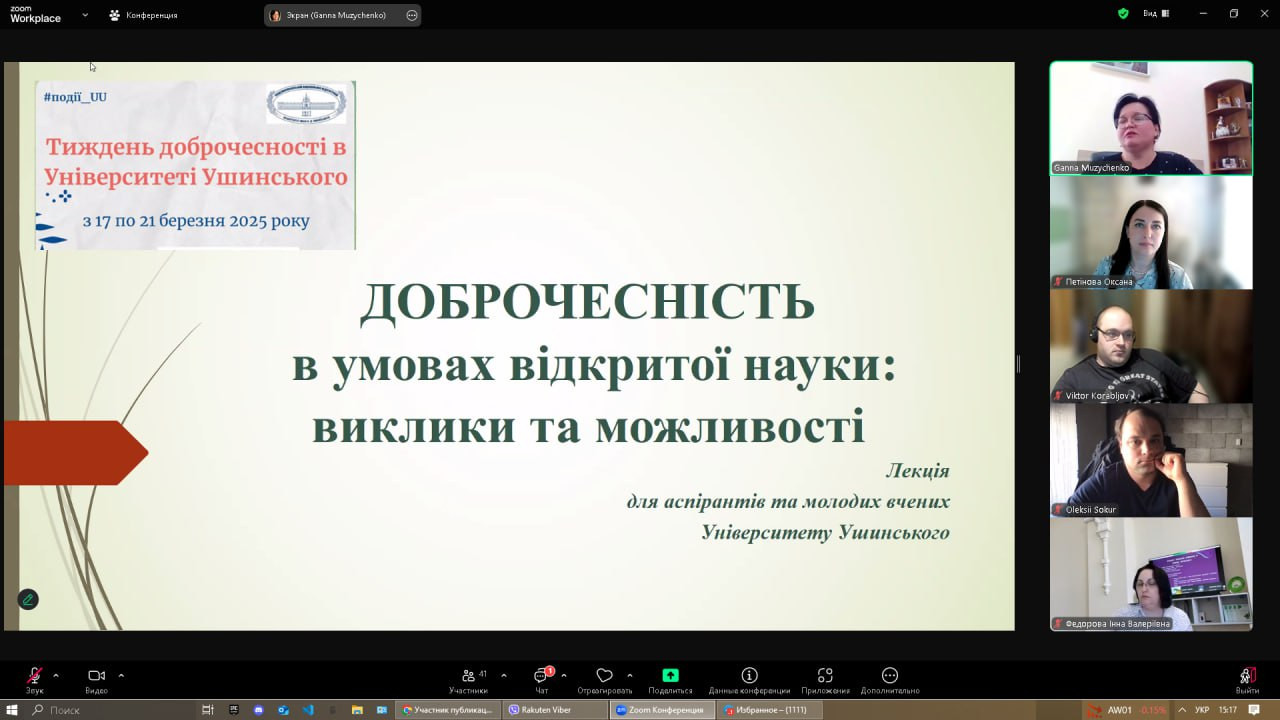The width and height of the screenshot is (1280, 720).
Task: Open the Участники participants panel
Action: pos(468,677)
